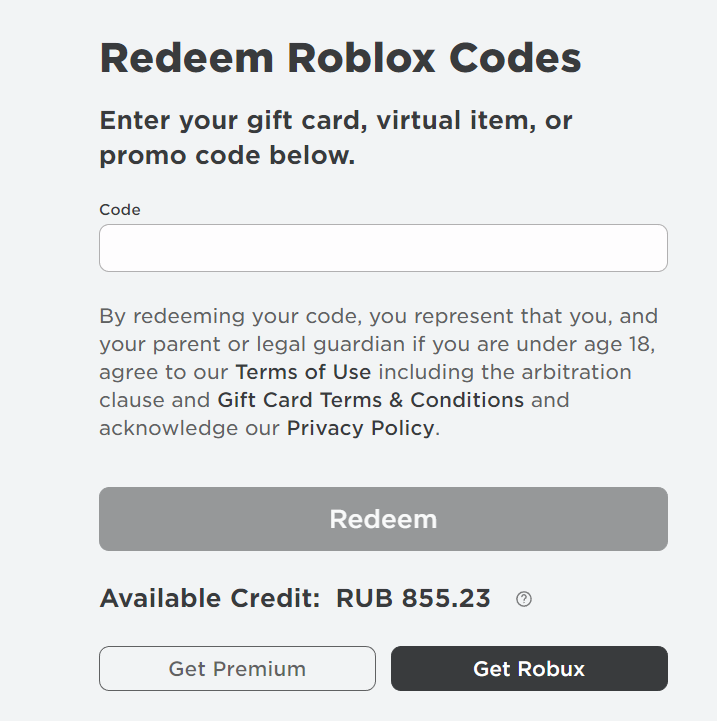
Task: Click the 'gift card, virtual item' subheading line
Action: (335, 121)
